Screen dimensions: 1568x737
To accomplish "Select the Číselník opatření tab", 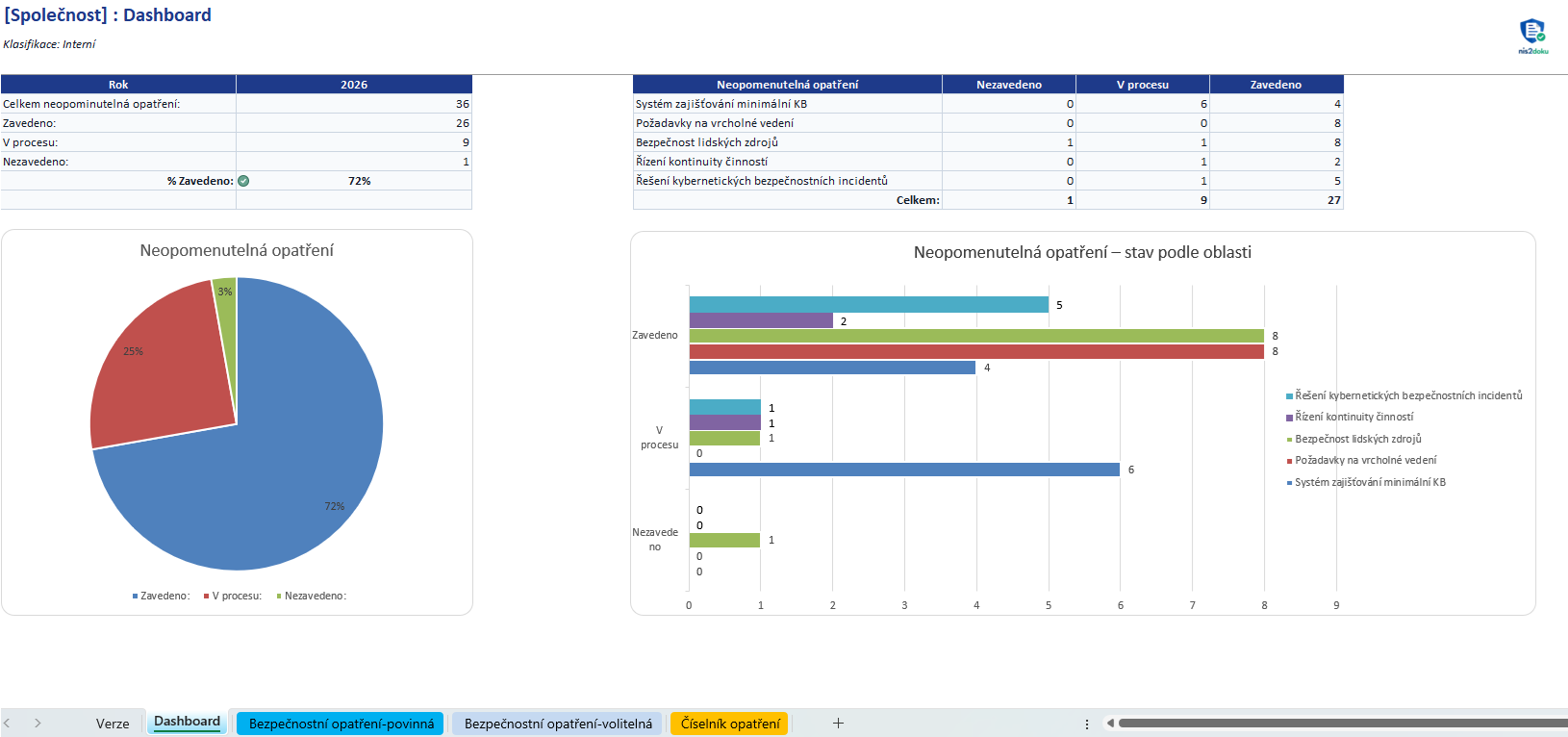I will point(730,724).
